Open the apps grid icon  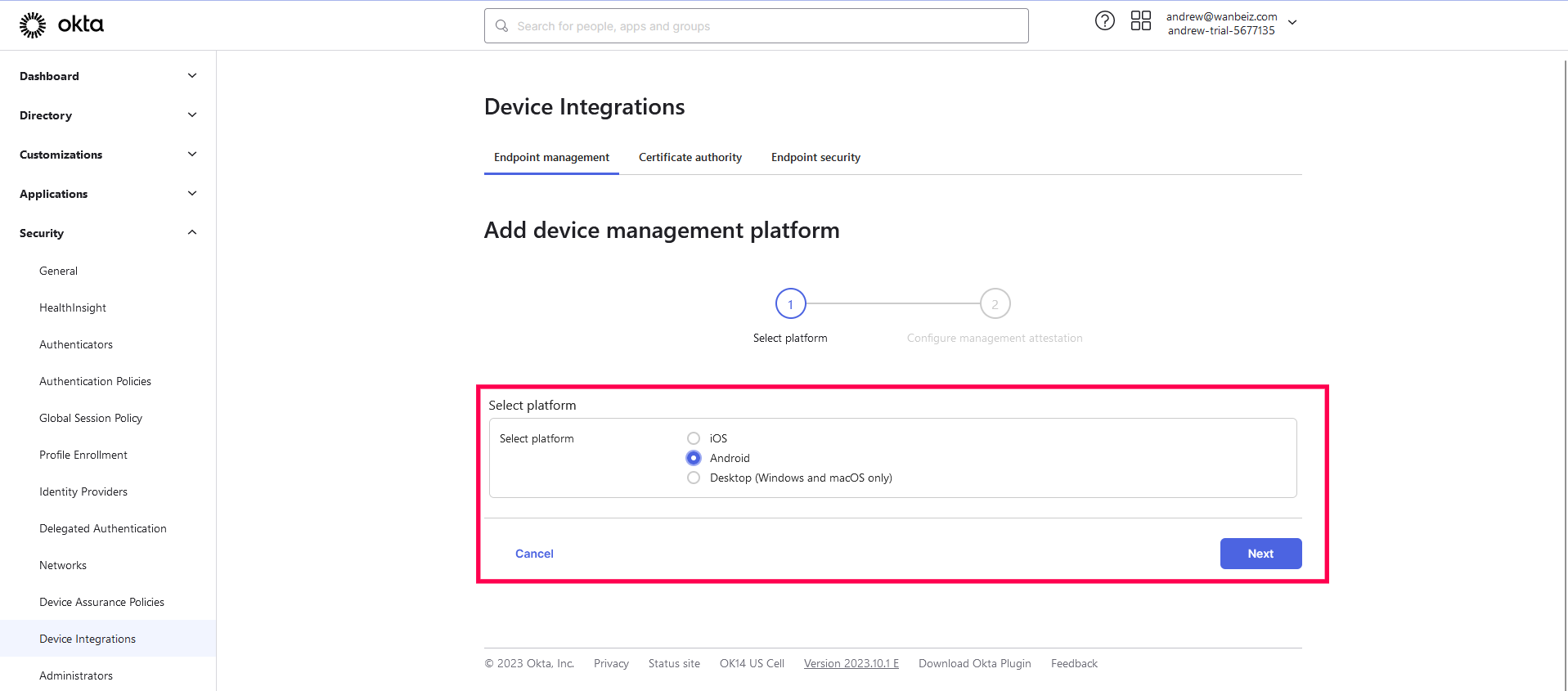coord(1140,21)
